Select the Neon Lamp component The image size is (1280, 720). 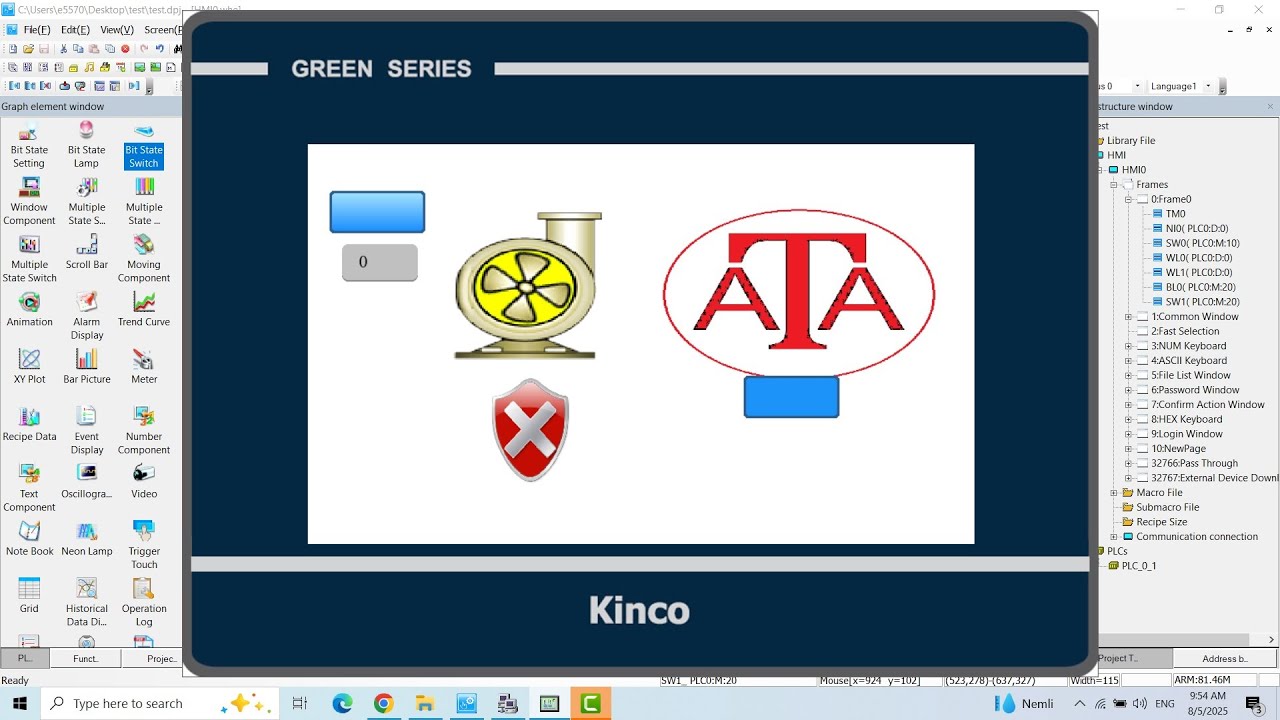tap(86, 538)
